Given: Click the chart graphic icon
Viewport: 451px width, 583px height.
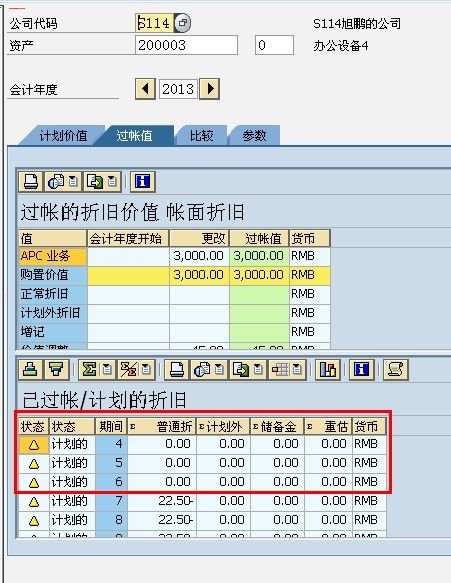Looking at the screenshot, I should point(328,370).
